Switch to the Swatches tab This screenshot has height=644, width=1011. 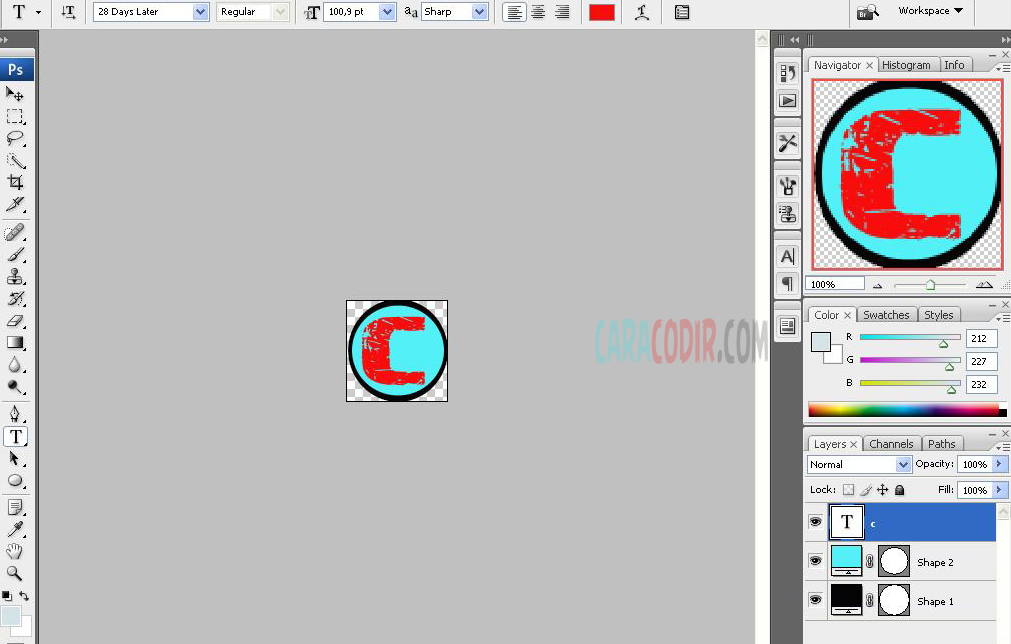[886, 315]
